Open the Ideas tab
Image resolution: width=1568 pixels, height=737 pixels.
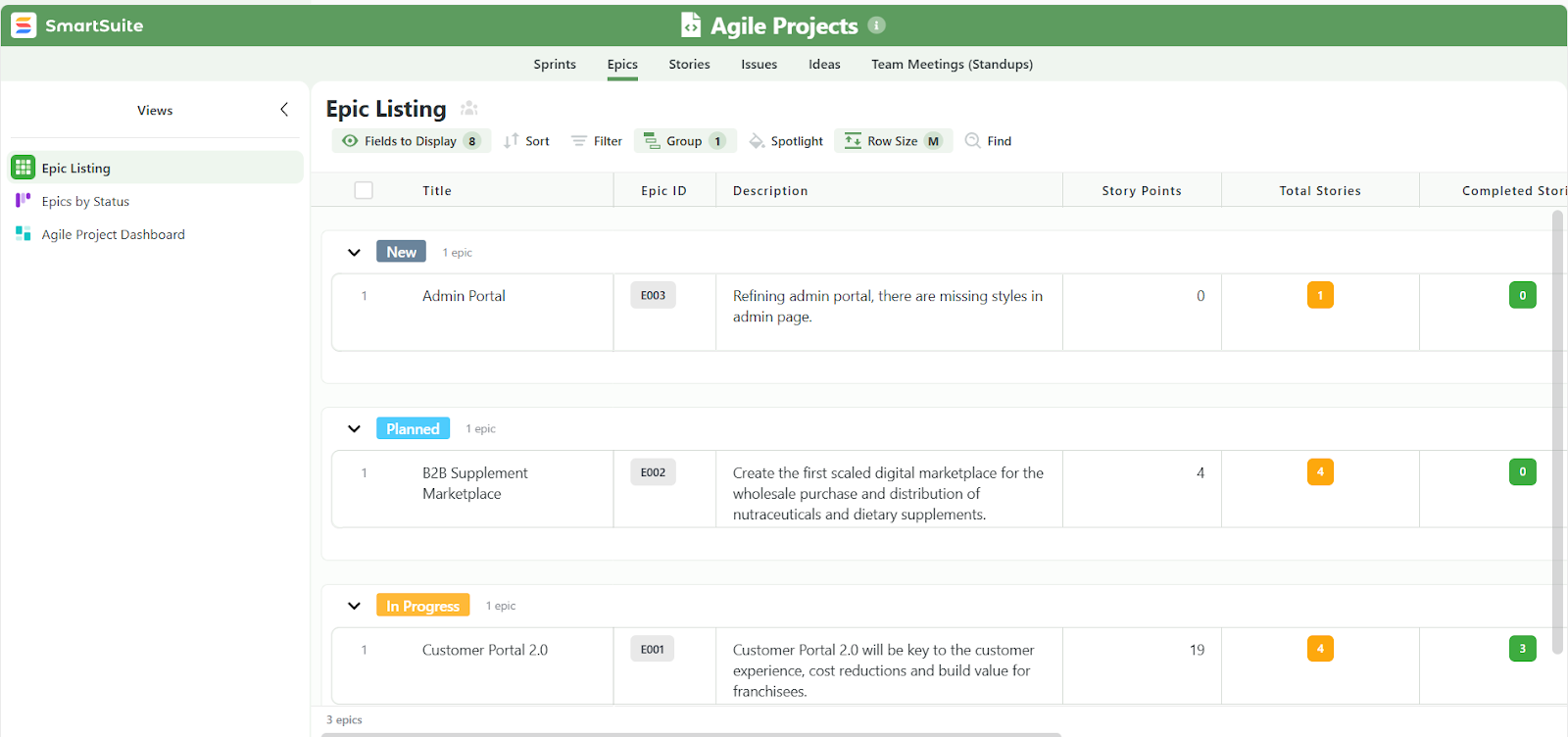click(x=824, y=64)
